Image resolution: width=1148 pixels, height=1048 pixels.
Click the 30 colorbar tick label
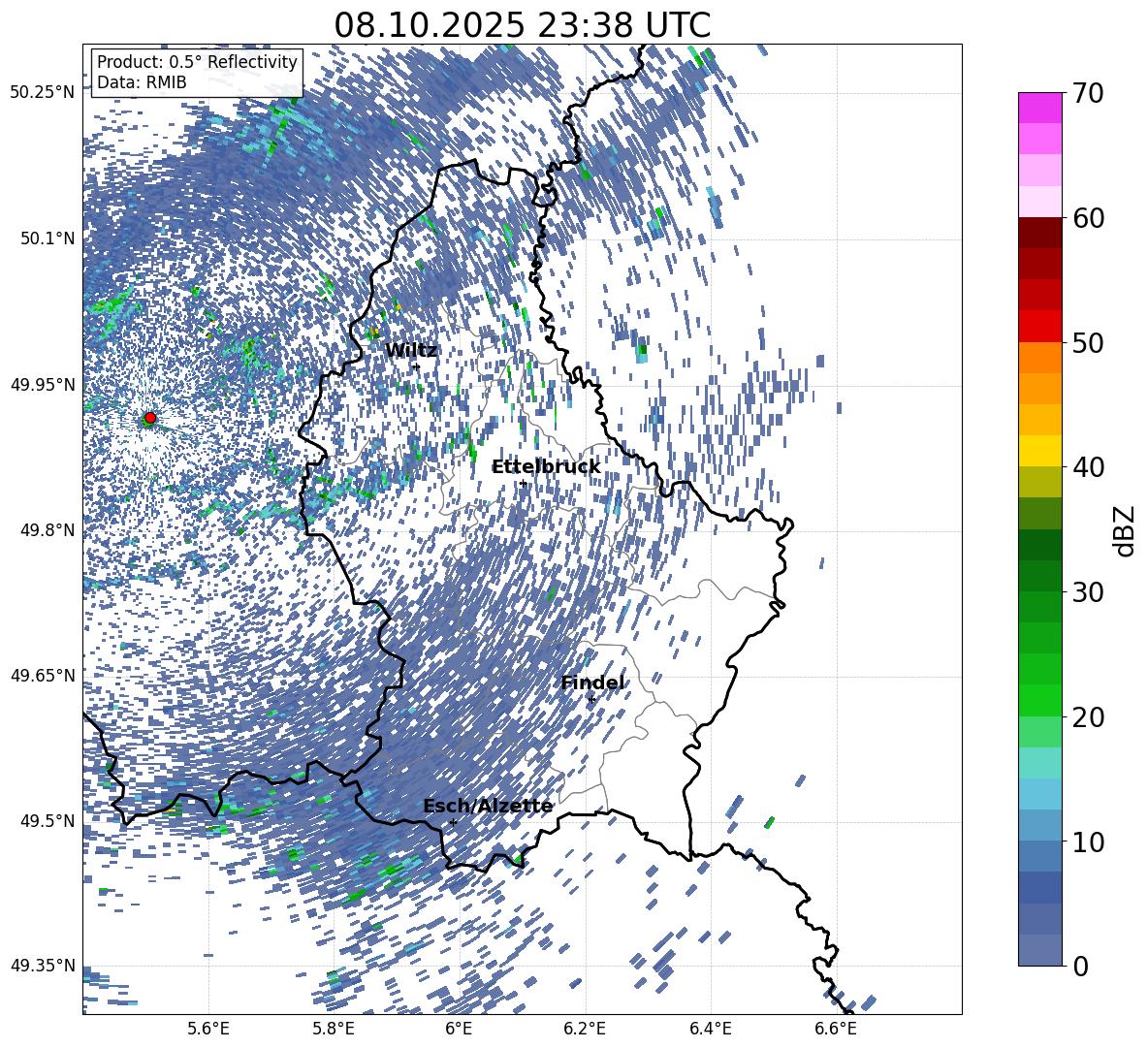tap(1088, 592)
